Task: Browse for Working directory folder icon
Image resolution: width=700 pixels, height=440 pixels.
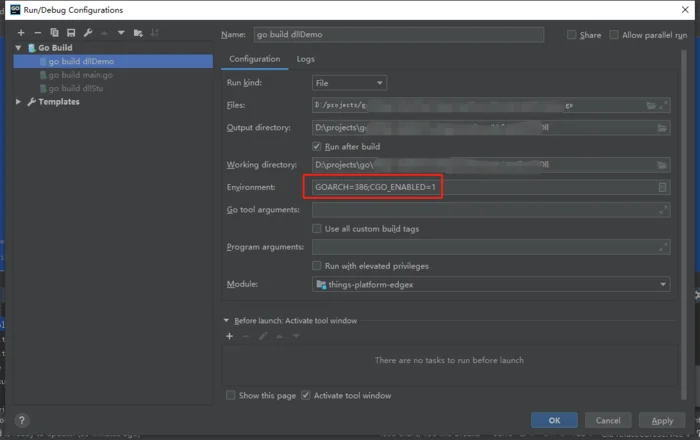Action: [x=662, y=165]
